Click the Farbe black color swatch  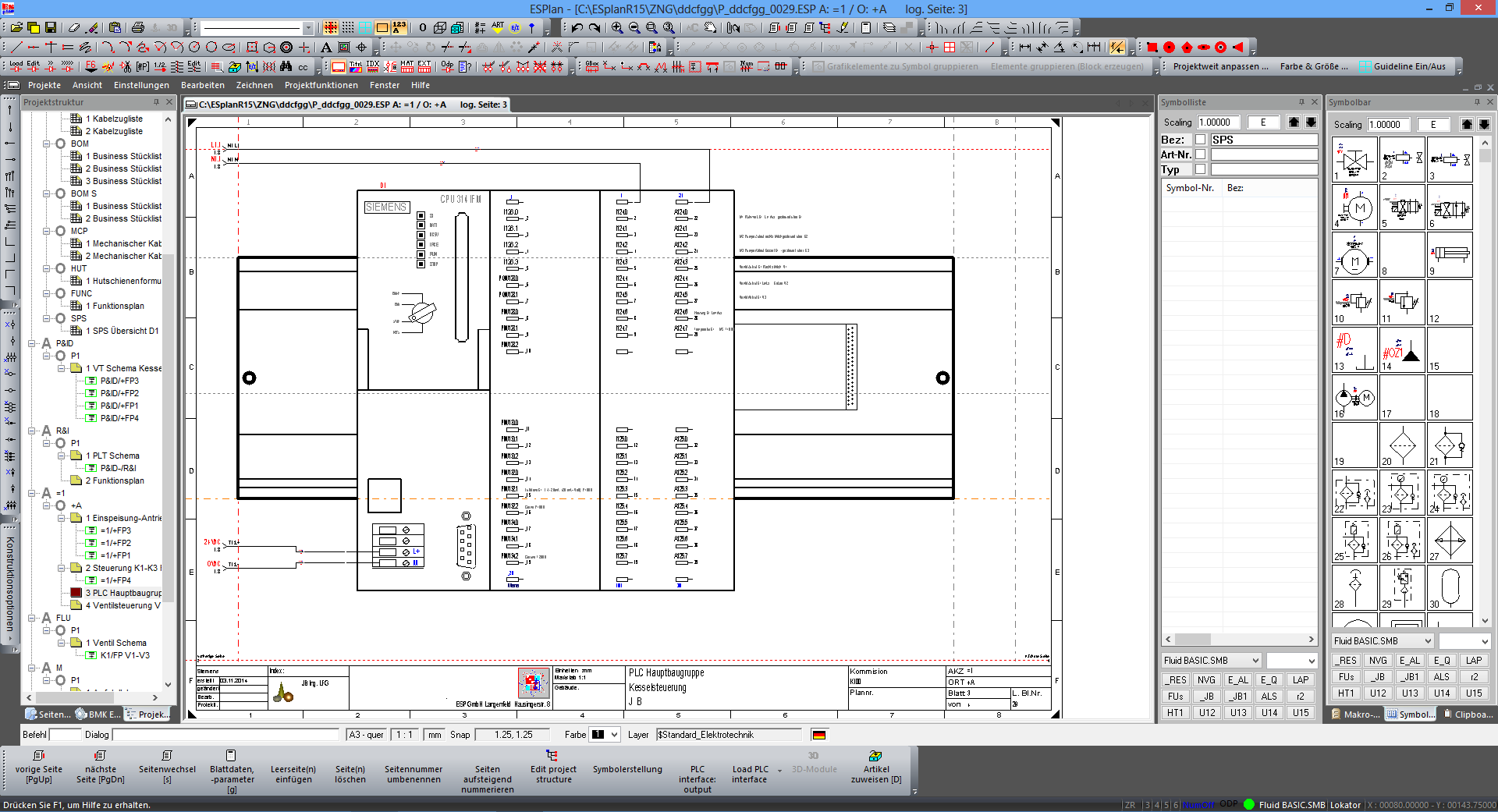(x=598, y=735)
